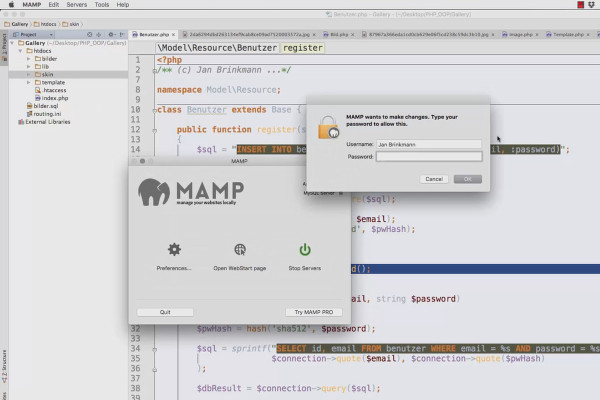Open the Help menu

[x=123, y=5]
